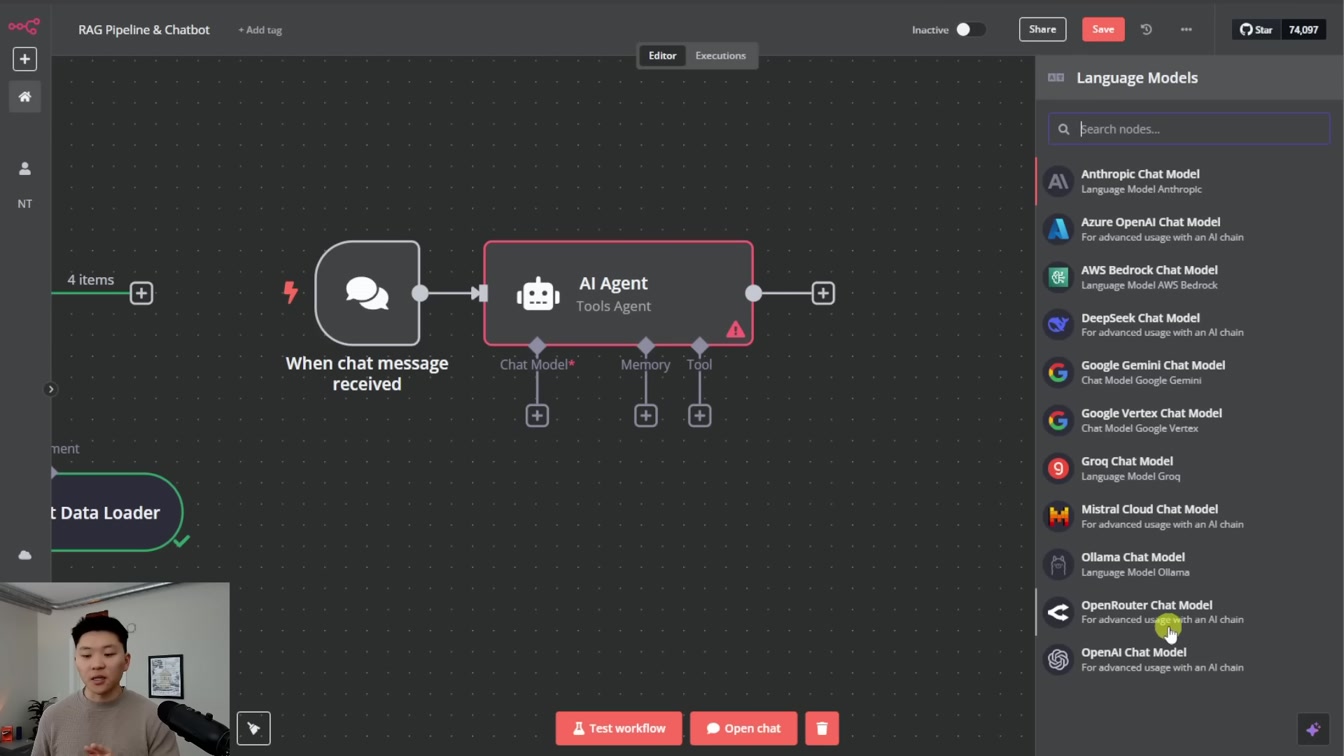Click the workflow name RAG Pipeline & Chatbot
This screenshot has width=1344, height=756.
(144, 30)
